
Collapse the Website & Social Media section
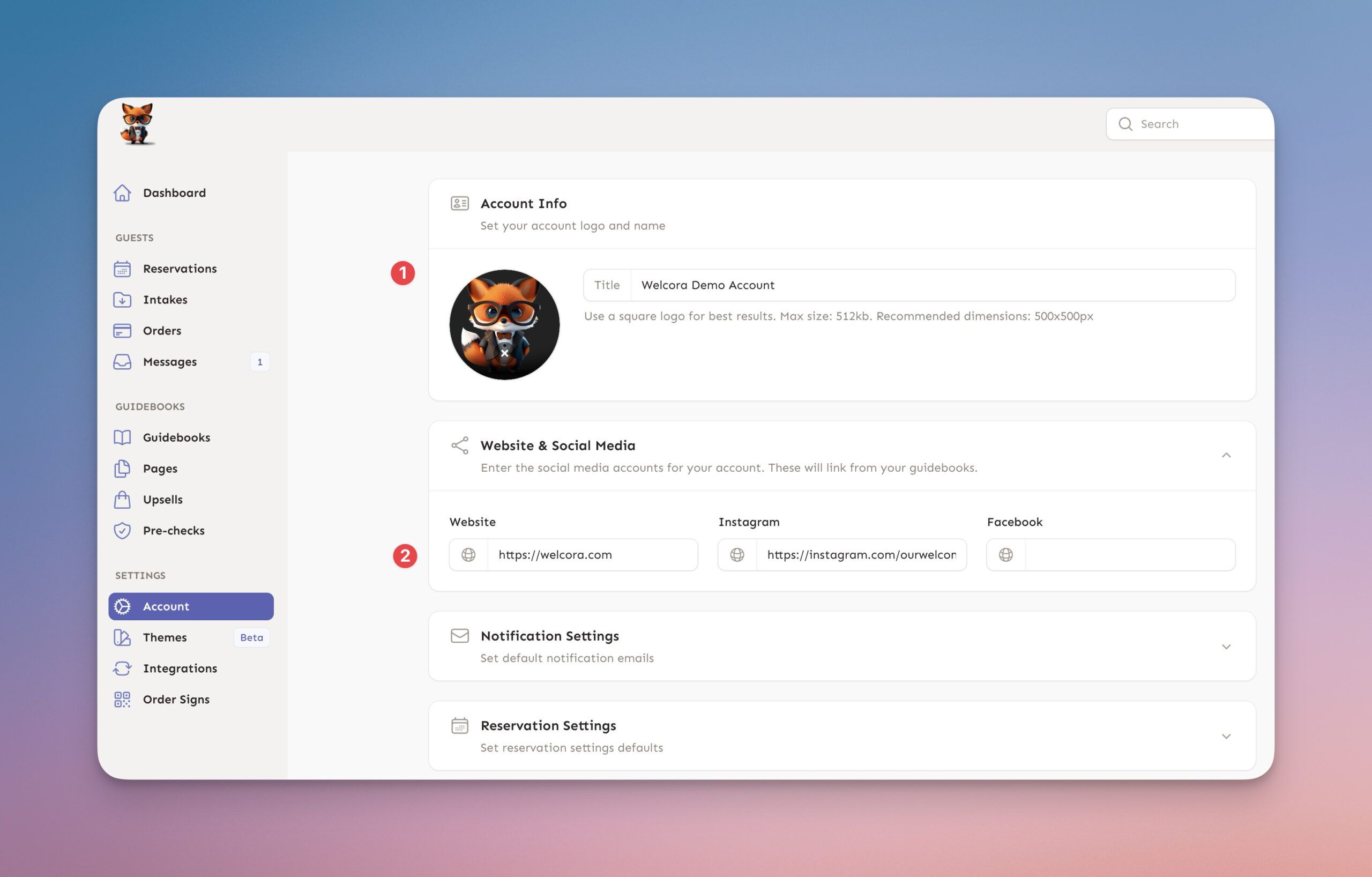click(x=1226, y=455)
